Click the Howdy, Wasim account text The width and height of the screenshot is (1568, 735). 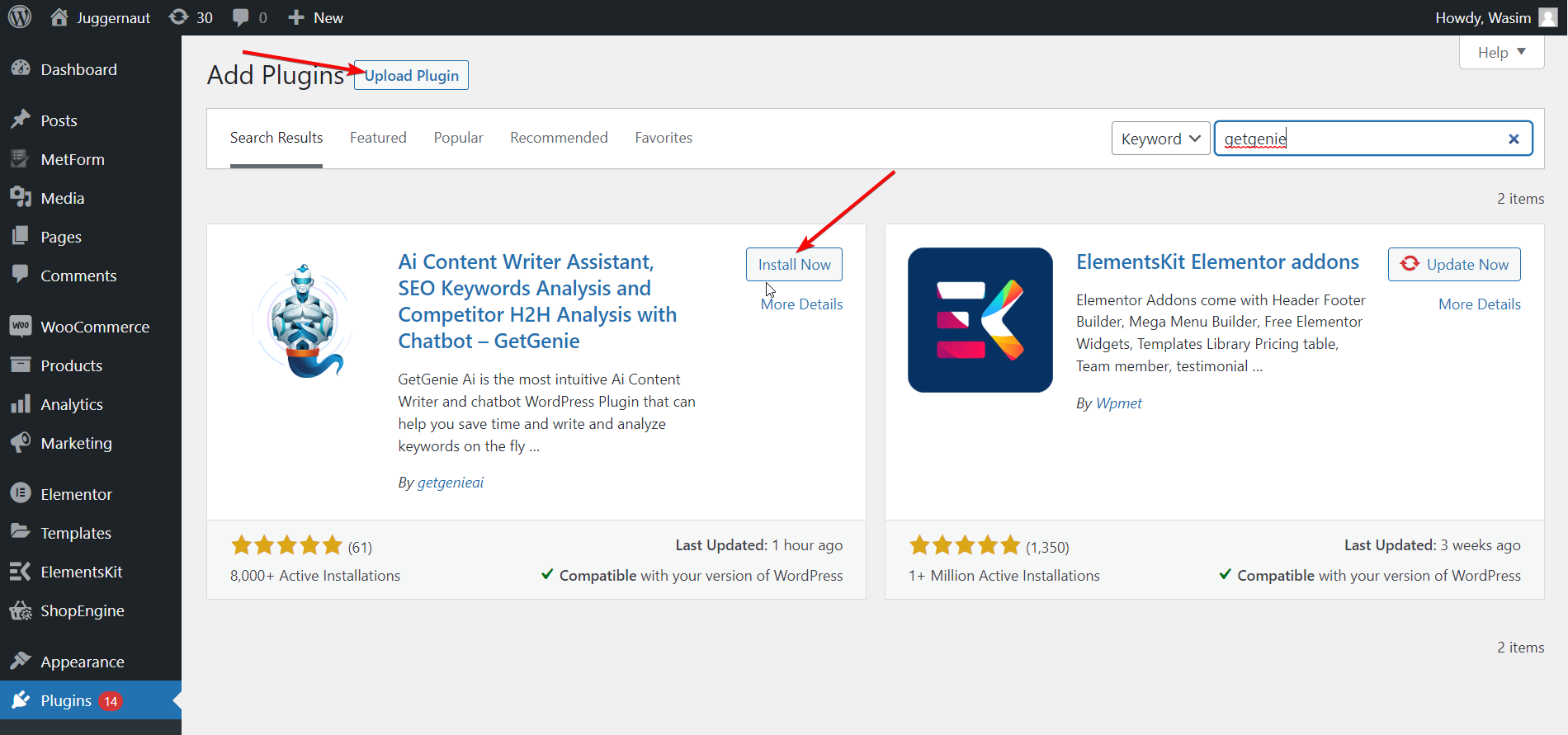point(1483,17)
